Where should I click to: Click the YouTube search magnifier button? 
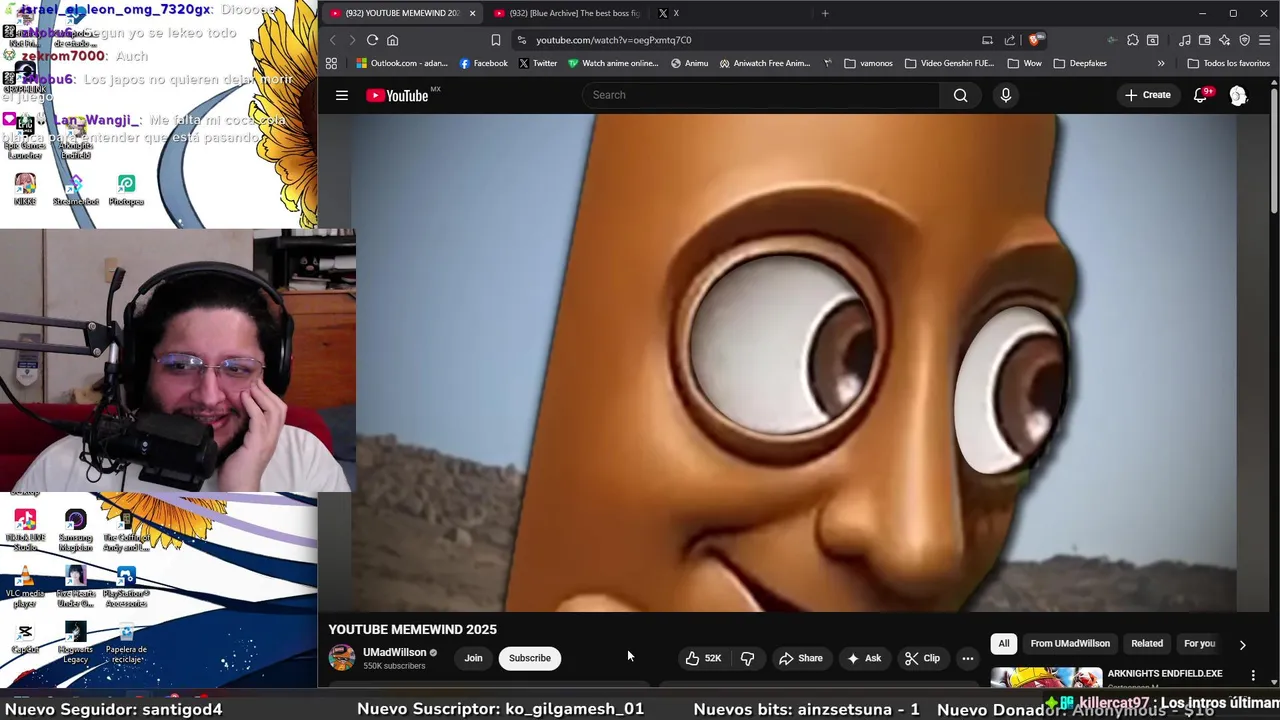960,95
